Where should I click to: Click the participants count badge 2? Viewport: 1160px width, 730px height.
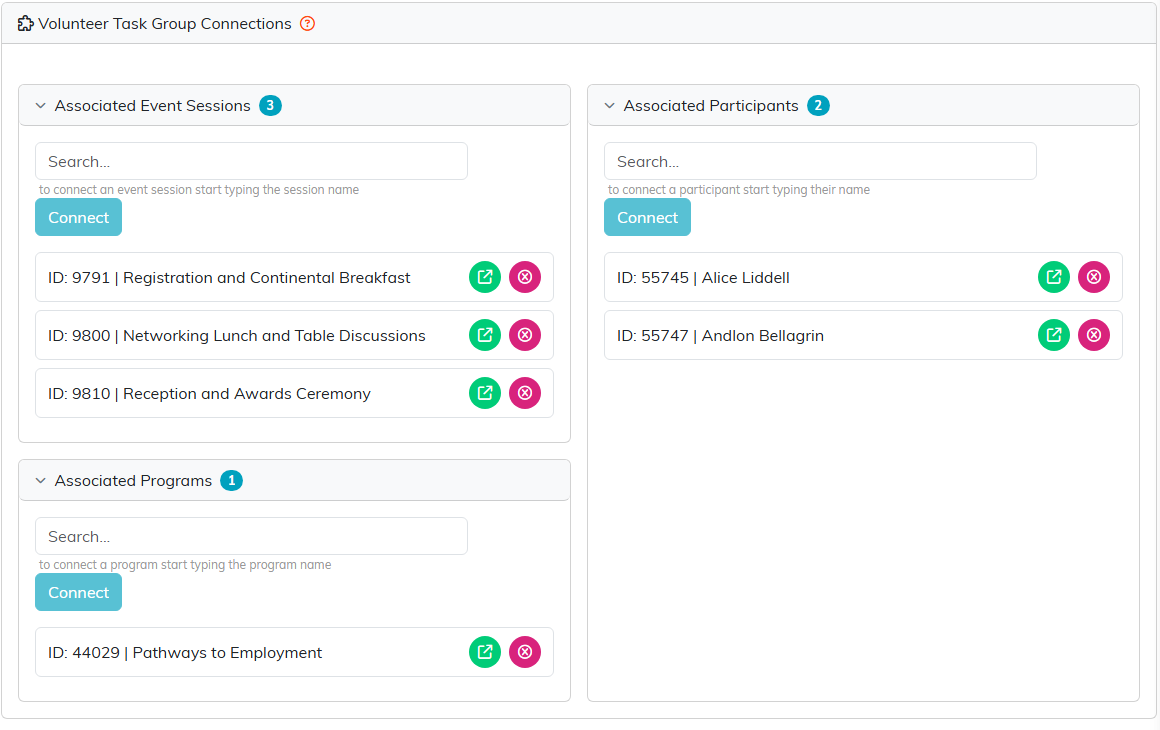click(818, 106)
